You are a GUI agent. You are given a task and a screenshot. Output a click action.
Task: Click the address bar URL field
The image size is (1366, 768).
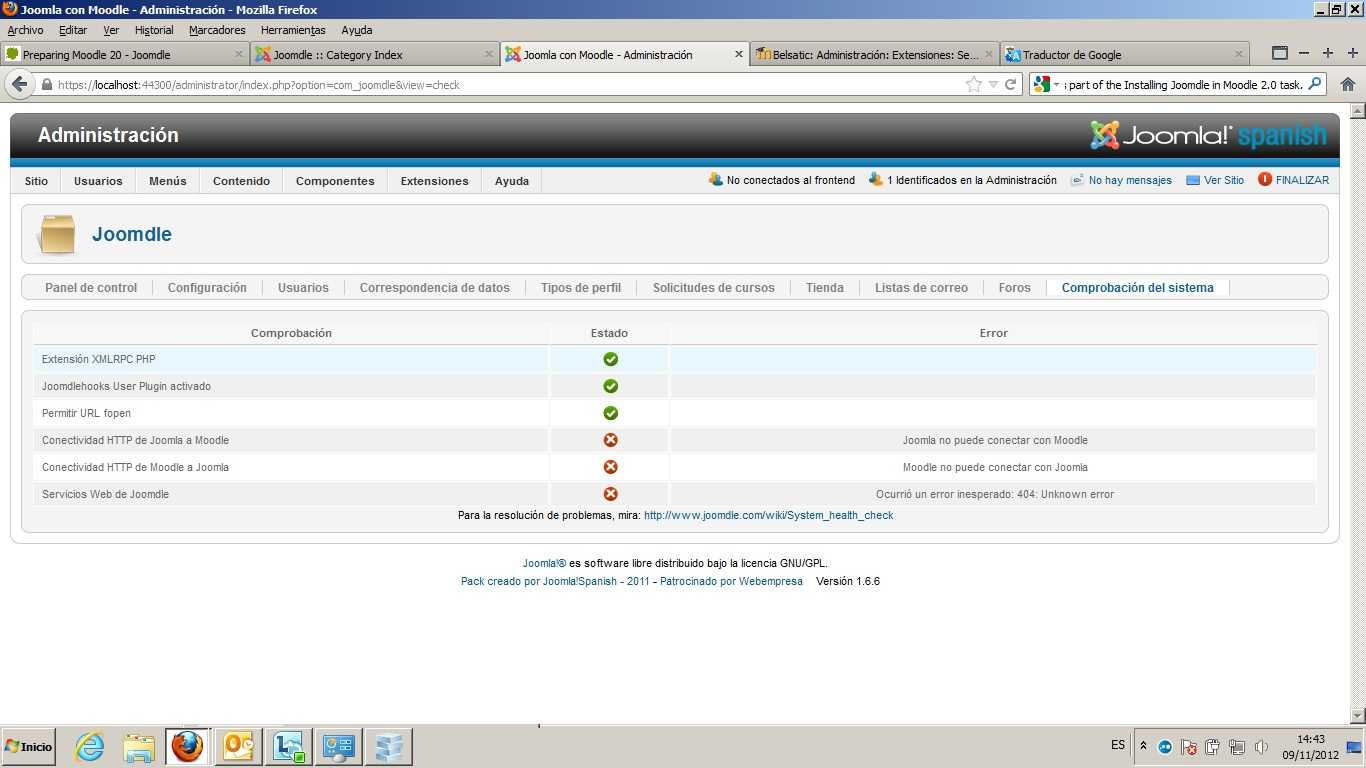pyautogui.click(x=508, y=85)
